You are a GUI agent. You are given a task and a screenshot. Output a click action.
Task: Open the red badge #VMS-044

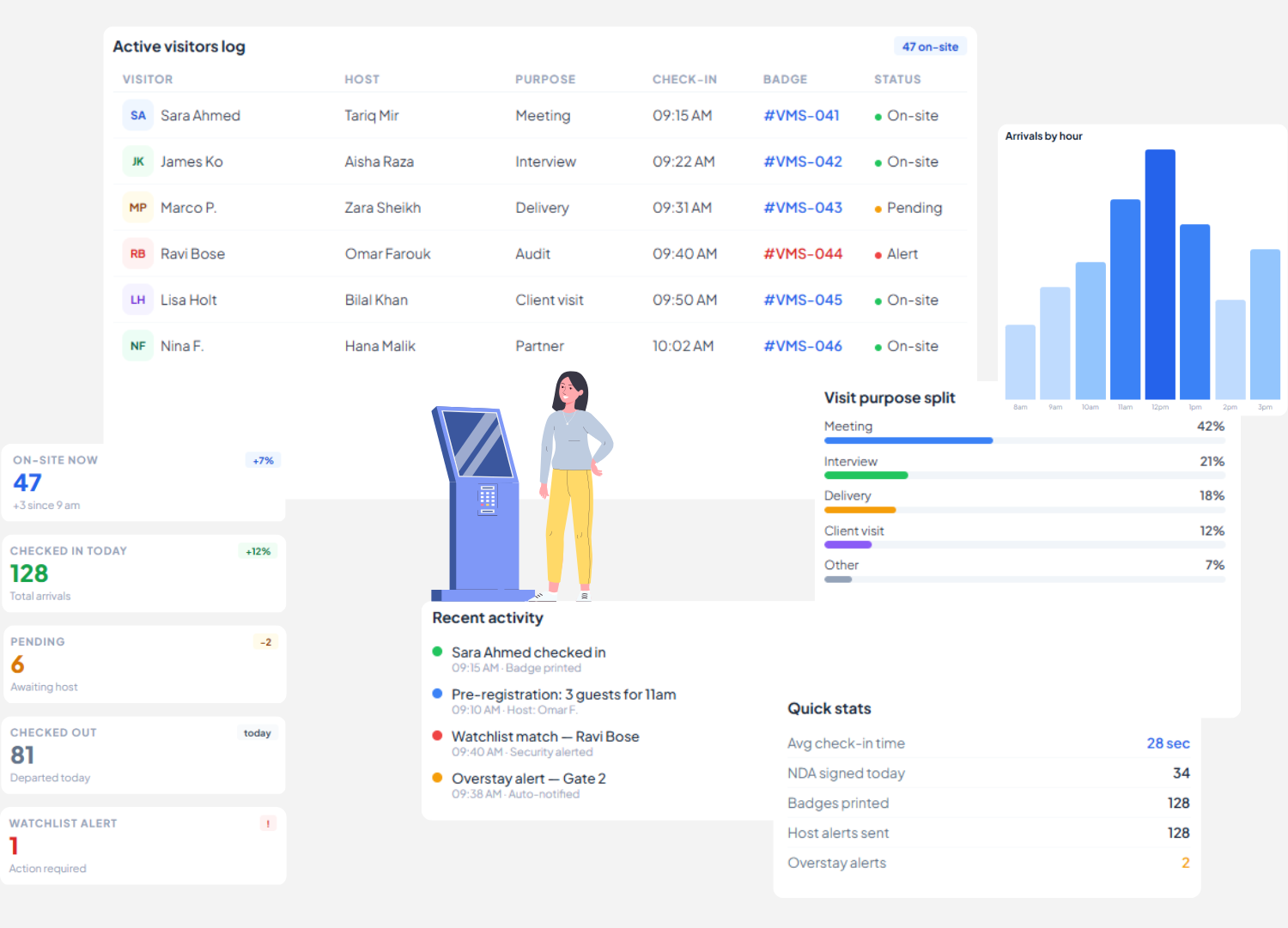[x=803, y=254]
